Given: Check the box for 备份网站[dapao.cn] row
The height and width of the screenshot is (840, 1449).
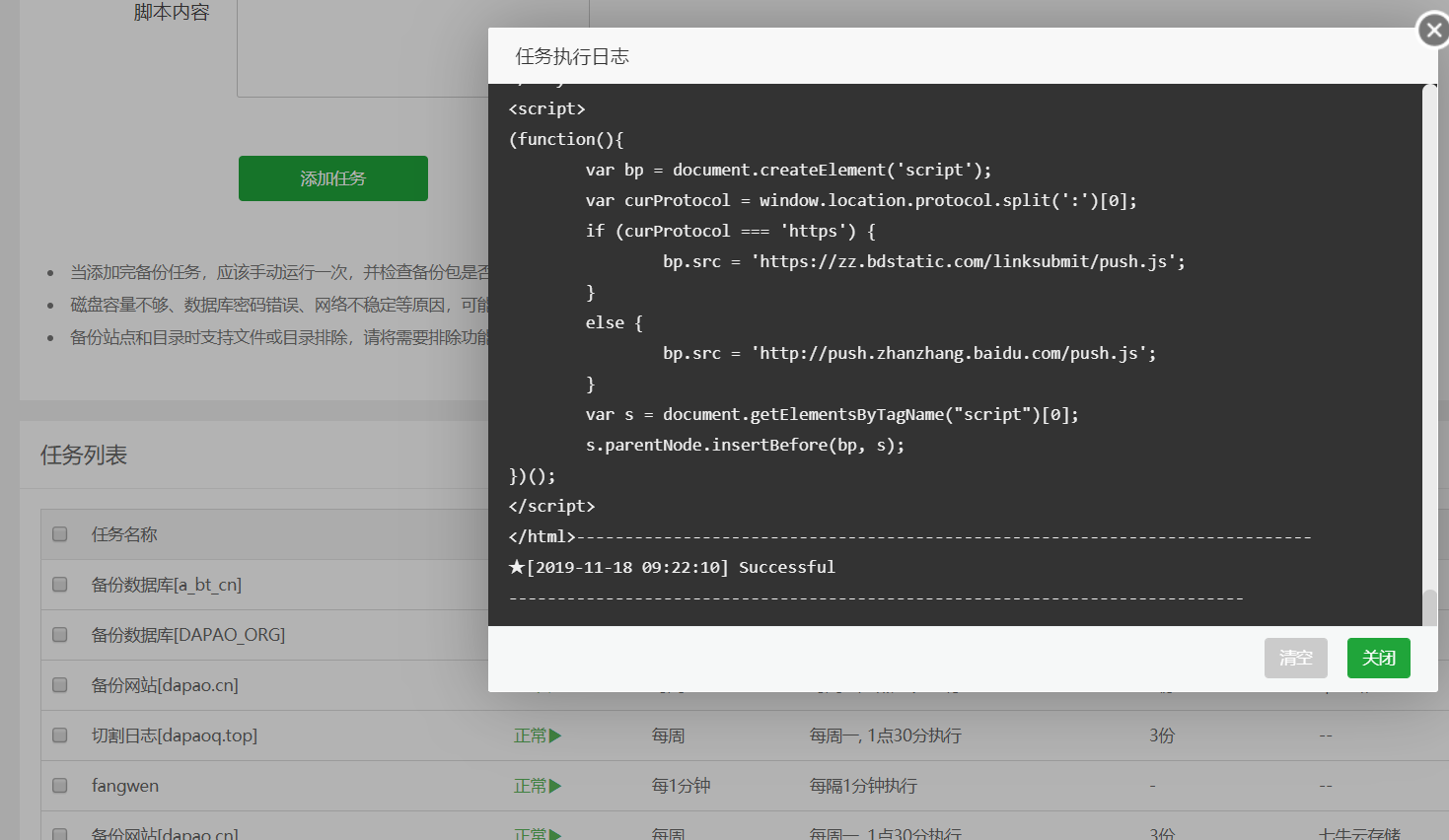Looking at the screenshot, I should click(60, 685).
